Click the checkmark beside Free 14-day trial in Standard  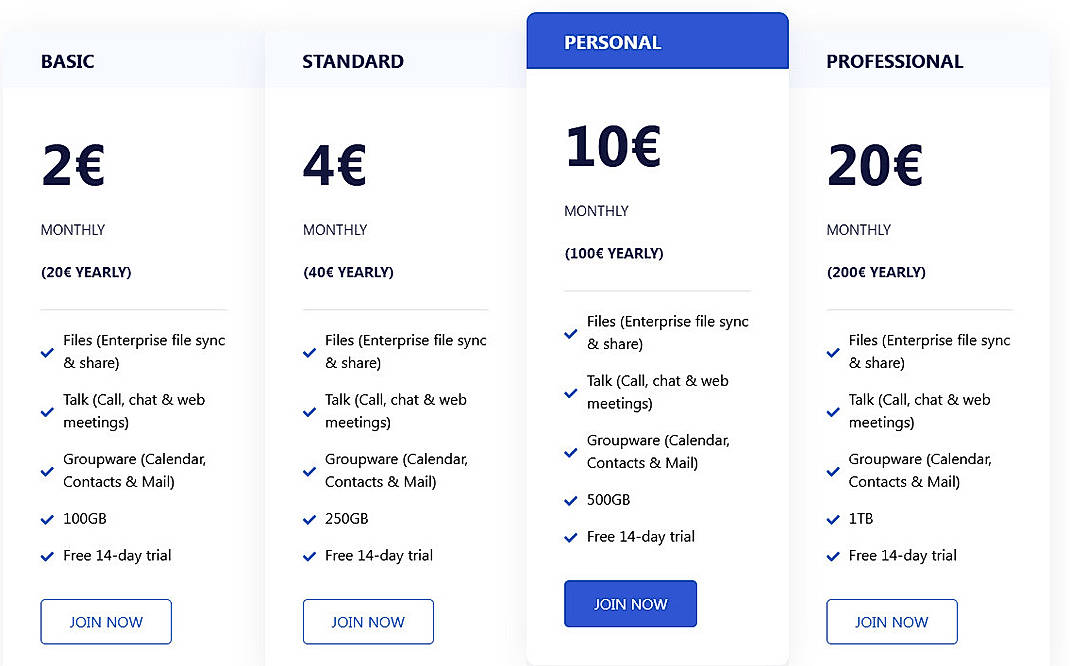(309, 556)
